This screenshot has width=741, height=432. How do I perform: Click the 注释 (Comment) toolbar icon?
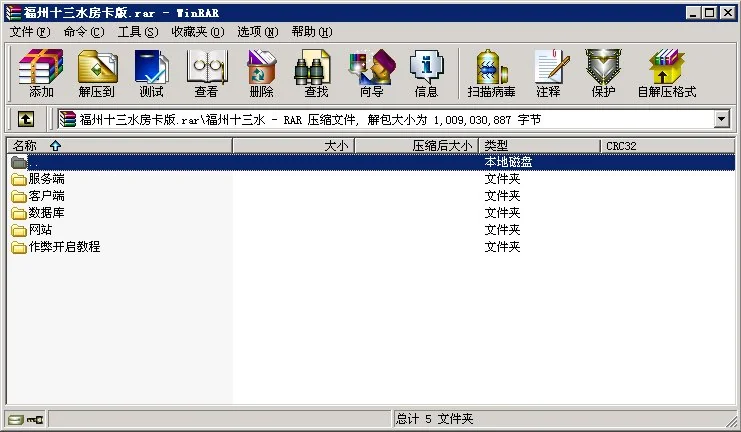pos(548,73)
